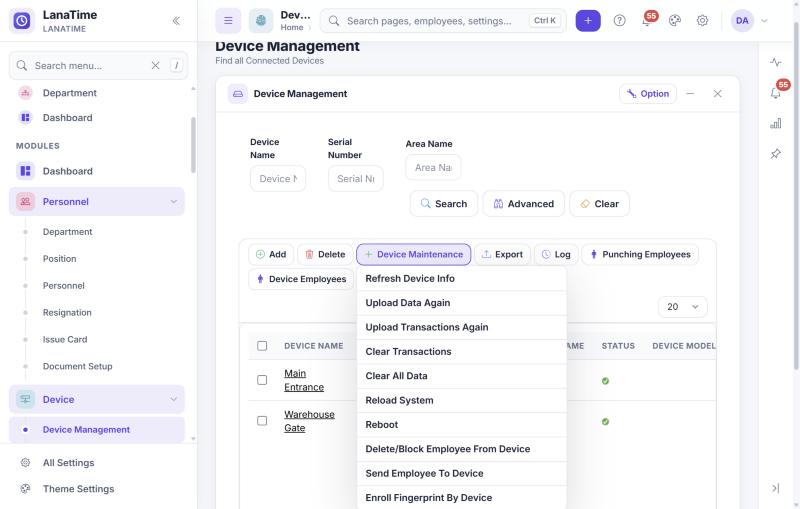Click the Device module icon

[x=25, y=399]
